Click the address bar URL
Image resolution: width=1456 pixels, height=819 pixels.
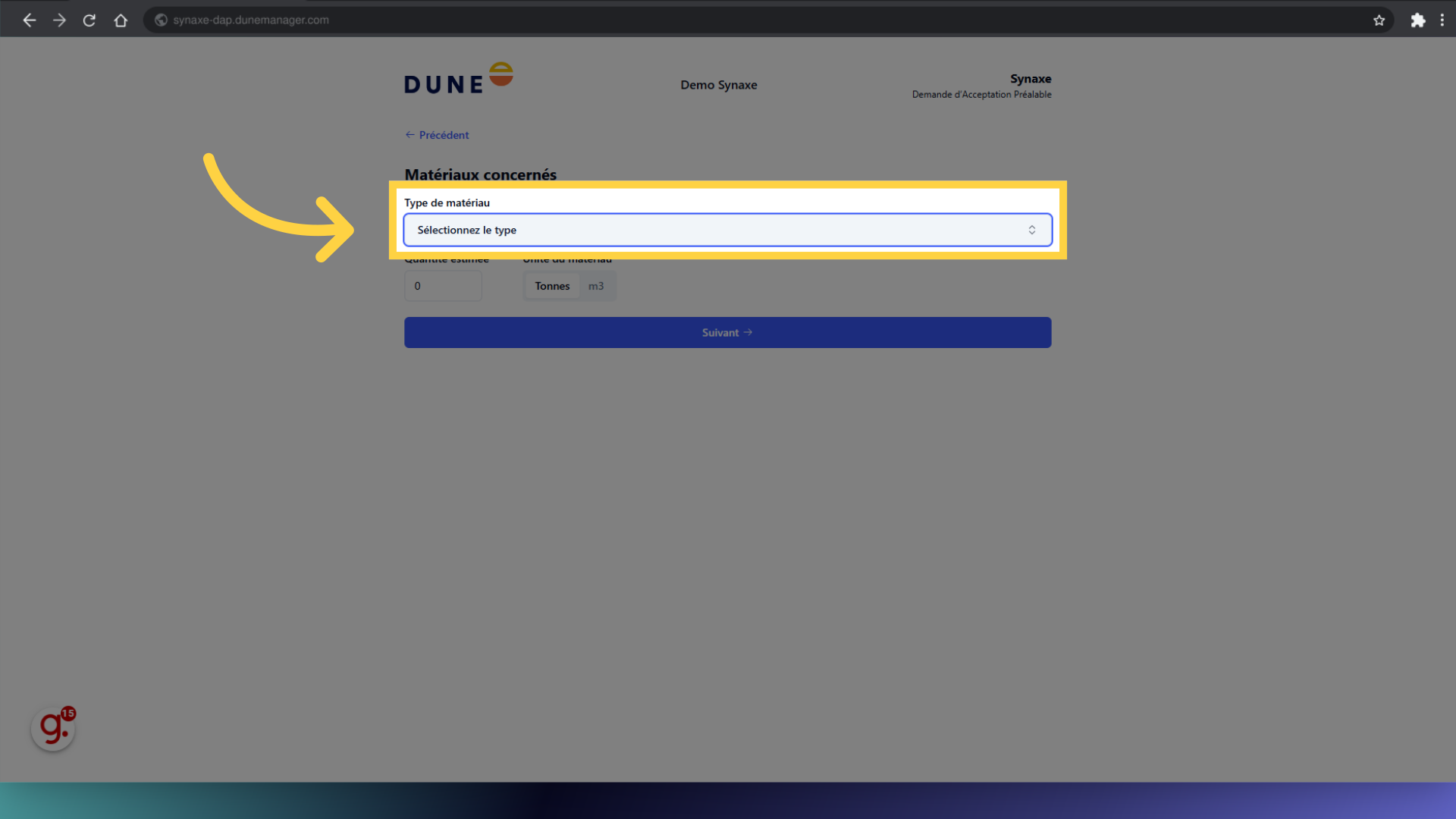tap(251, 20)
